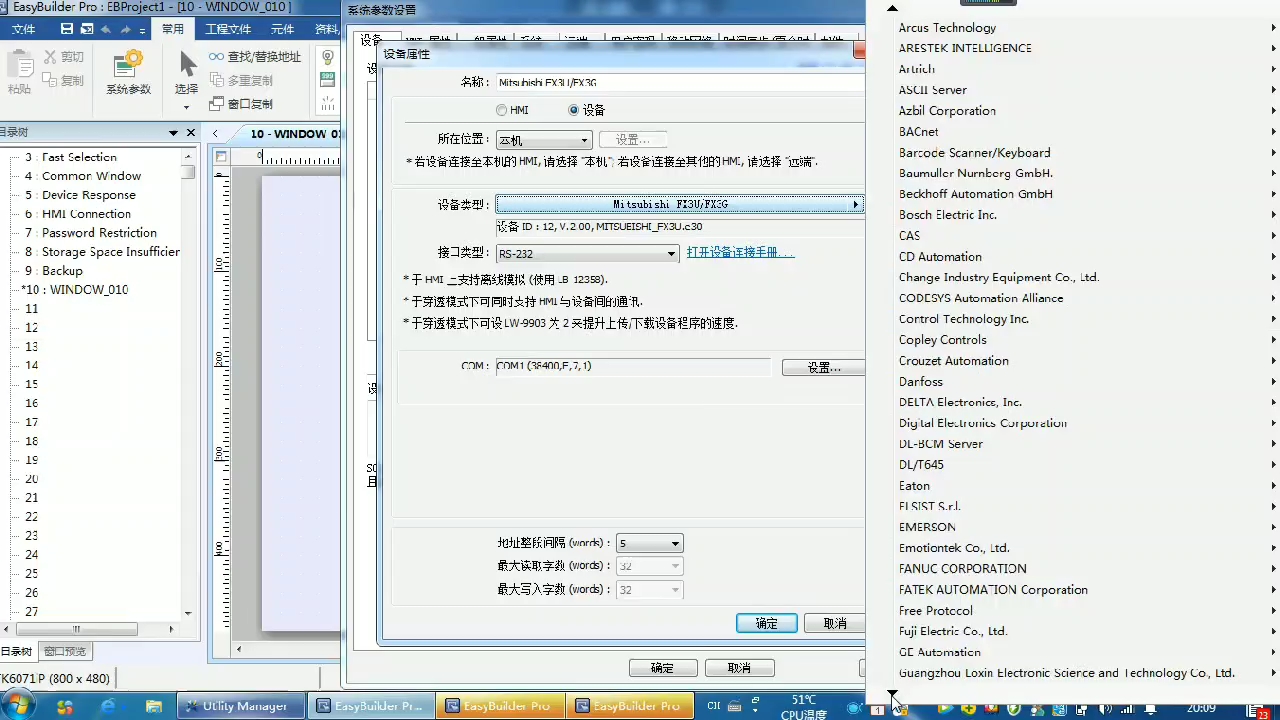Select the bit lamp bulb icon
This screenshot has width=1280, height=720.
pyautogui.click(x=327, y=57)
